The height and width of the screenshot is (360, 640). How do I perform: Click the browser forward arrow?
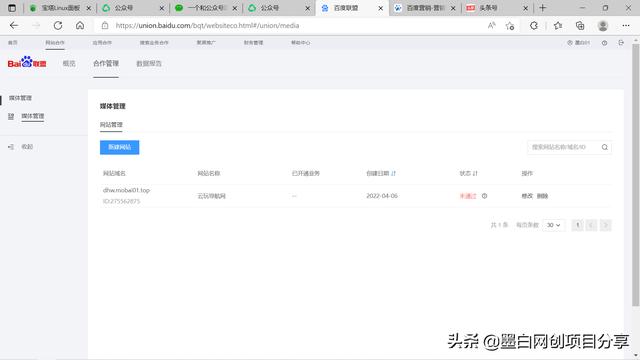tap(36, 25)
